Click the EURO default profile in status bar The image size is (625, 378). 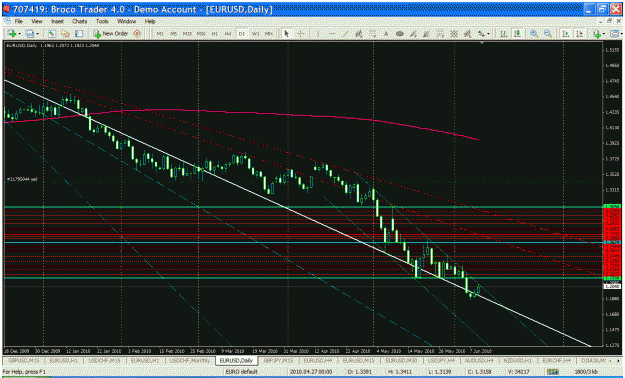(x=241, y=372)
